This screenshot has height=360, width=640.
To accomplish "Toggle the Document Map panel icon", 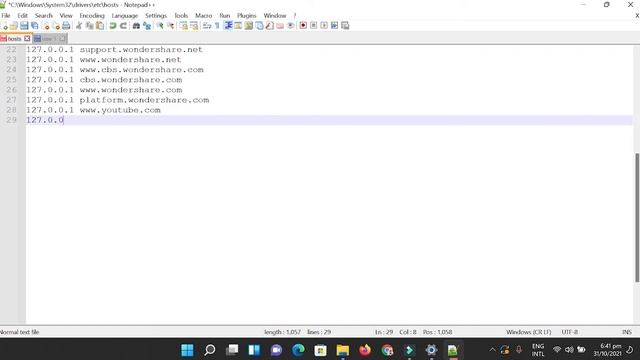I will coord(249,26).
